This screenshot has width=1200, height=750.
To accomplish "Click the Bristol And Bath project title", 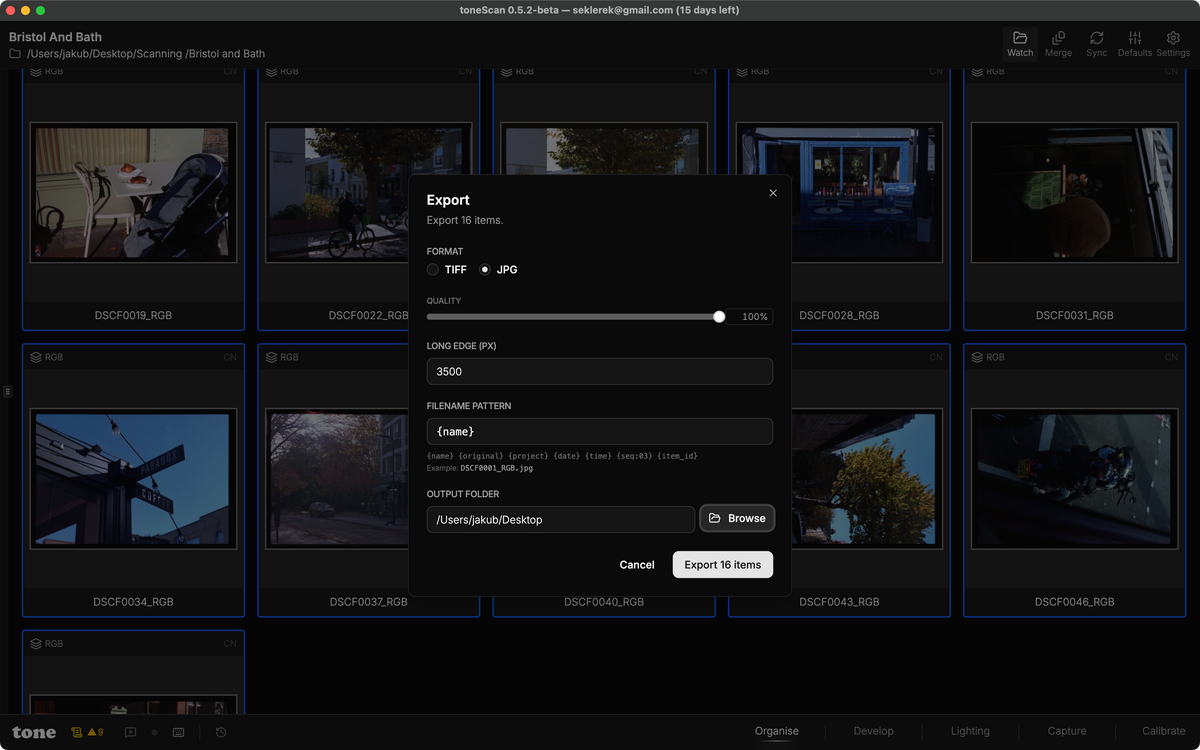I will [x=55, y=37].
